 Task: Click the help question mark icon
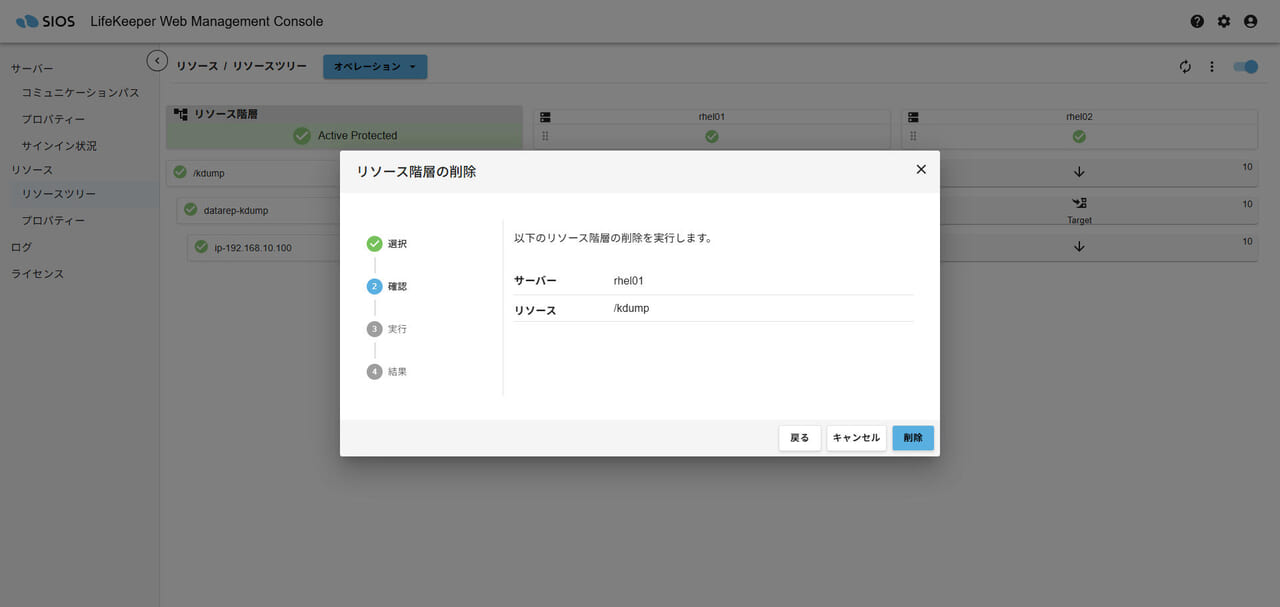click(1197, 21)
